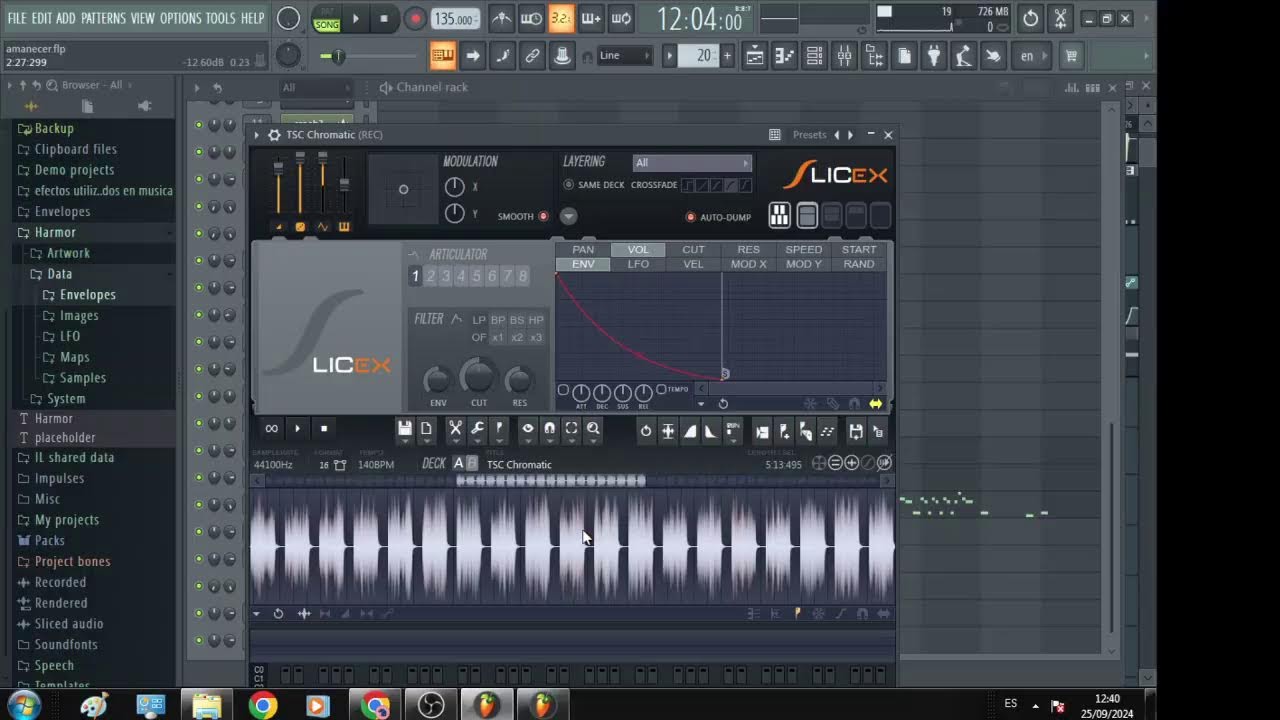Click the eye view icon in Slicex editor
The width and height of the screenshot is (1280, 720).
pyautogui.click(x=528, y=430)
